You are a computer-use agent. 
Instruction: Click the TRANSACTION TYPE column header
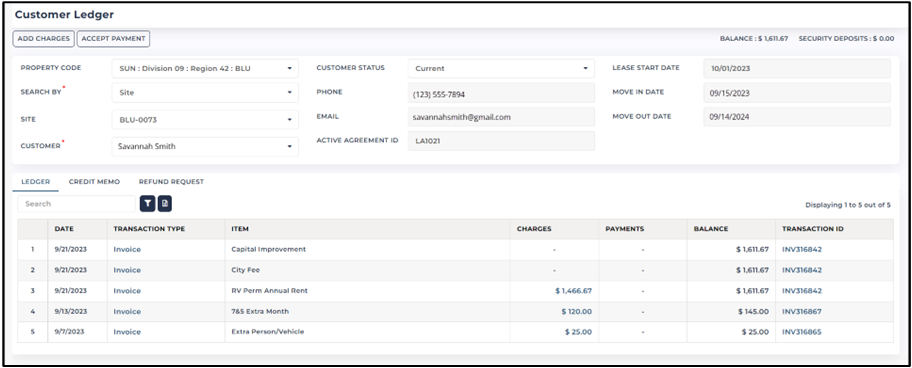[166, 229]
